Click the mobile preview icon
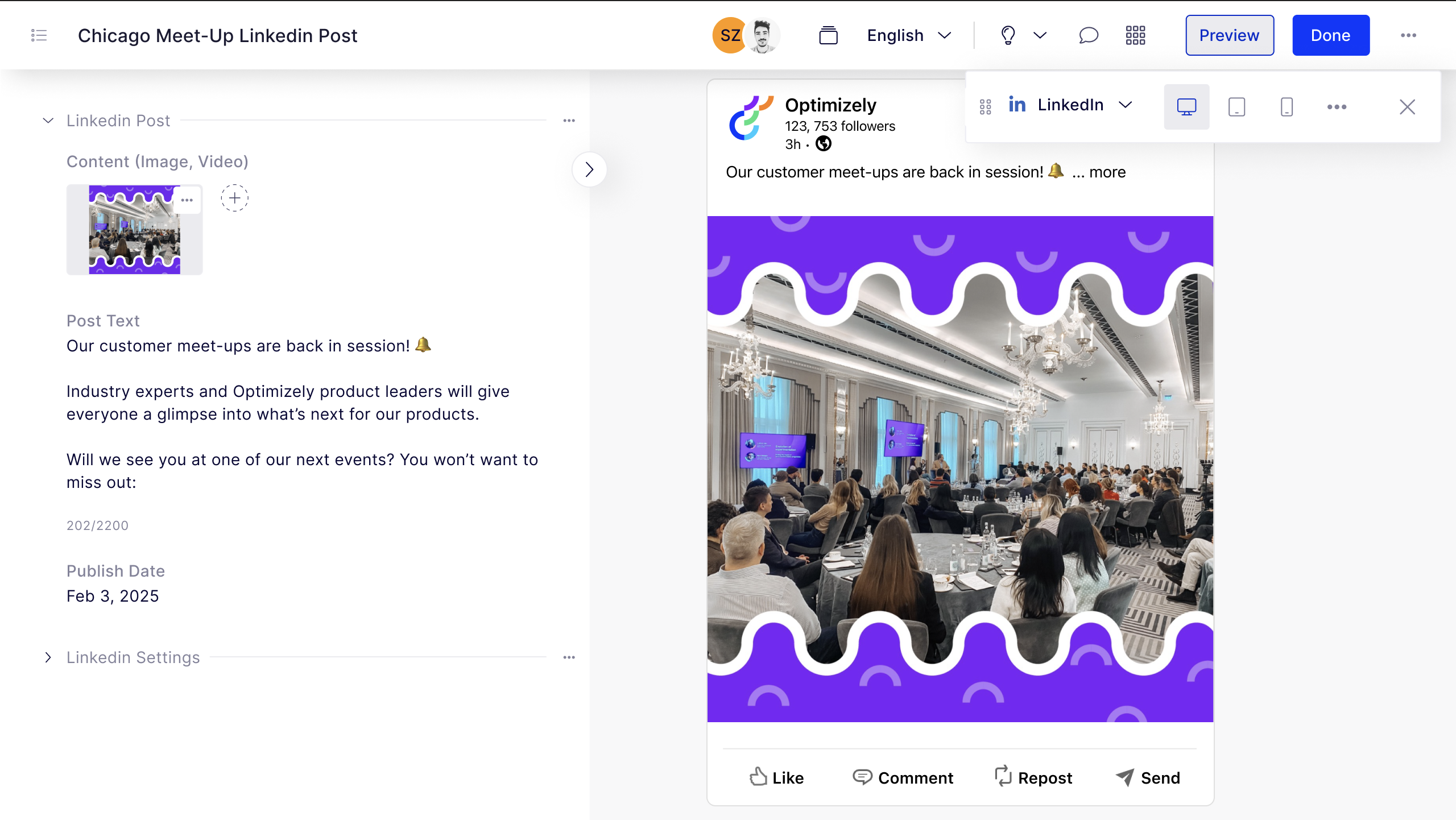This screenshot has height=820, width=1456. [x=1287, y=107]
